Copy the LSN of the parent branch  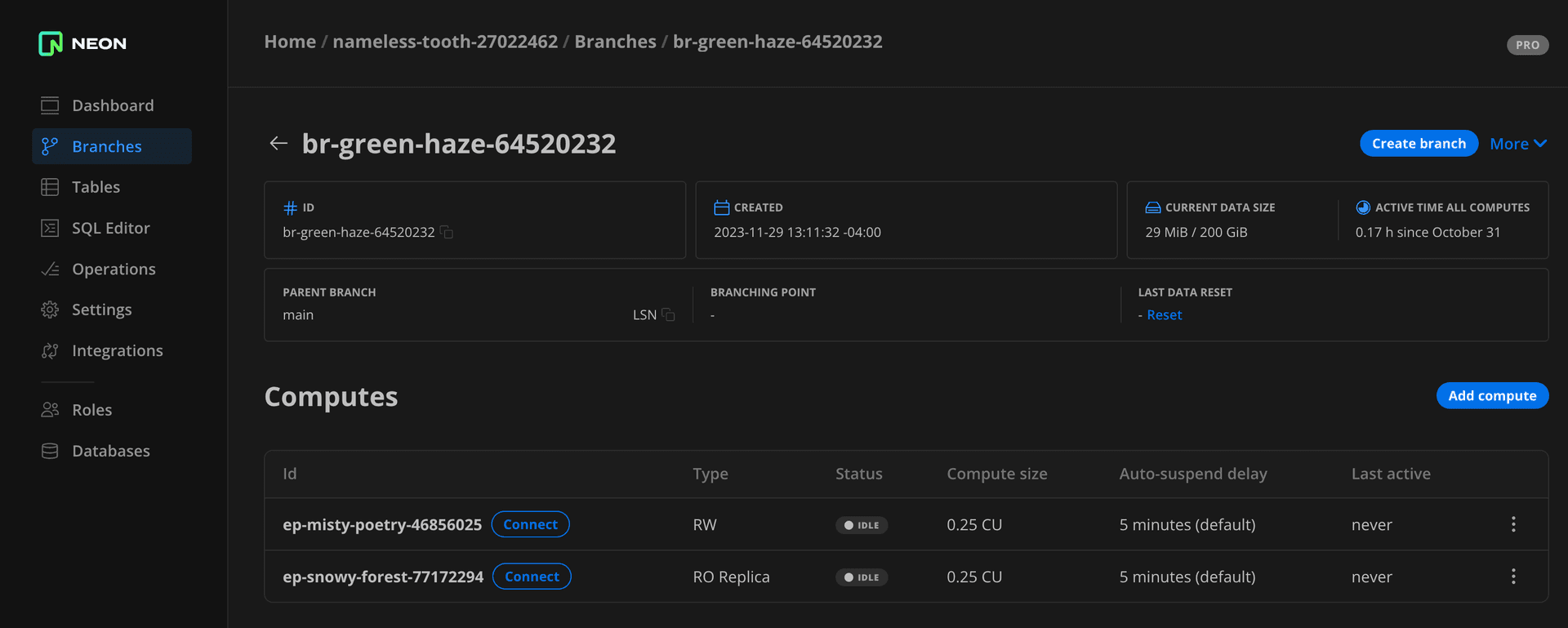coord(668,315)
